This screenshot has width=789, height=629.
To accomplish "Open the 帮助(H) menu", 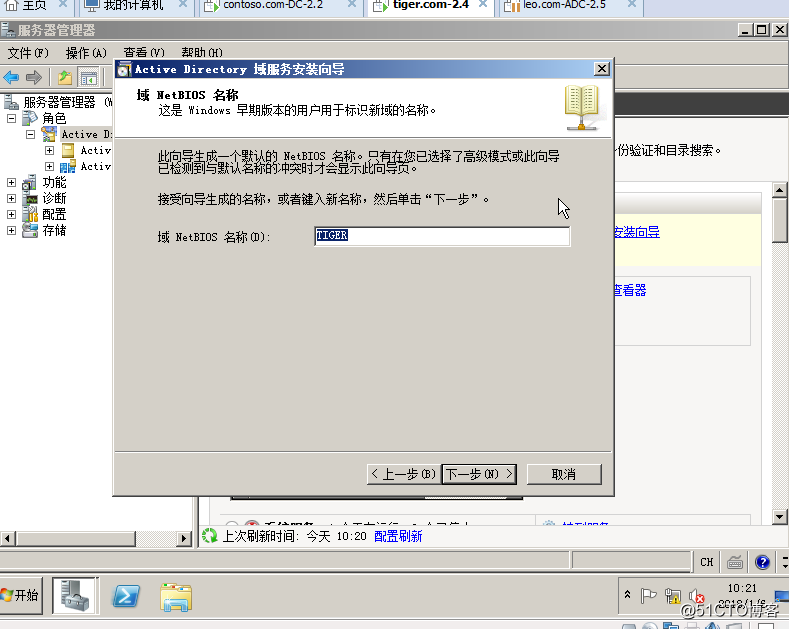I will pyautogui.click(x=202, y=52).
